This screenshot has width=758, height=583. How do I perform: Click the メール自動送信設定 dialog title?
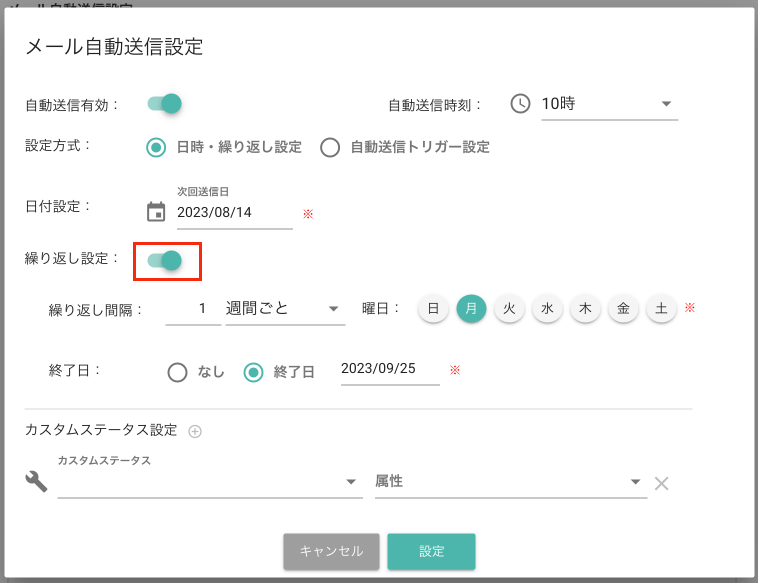click(x=114, y=47)
